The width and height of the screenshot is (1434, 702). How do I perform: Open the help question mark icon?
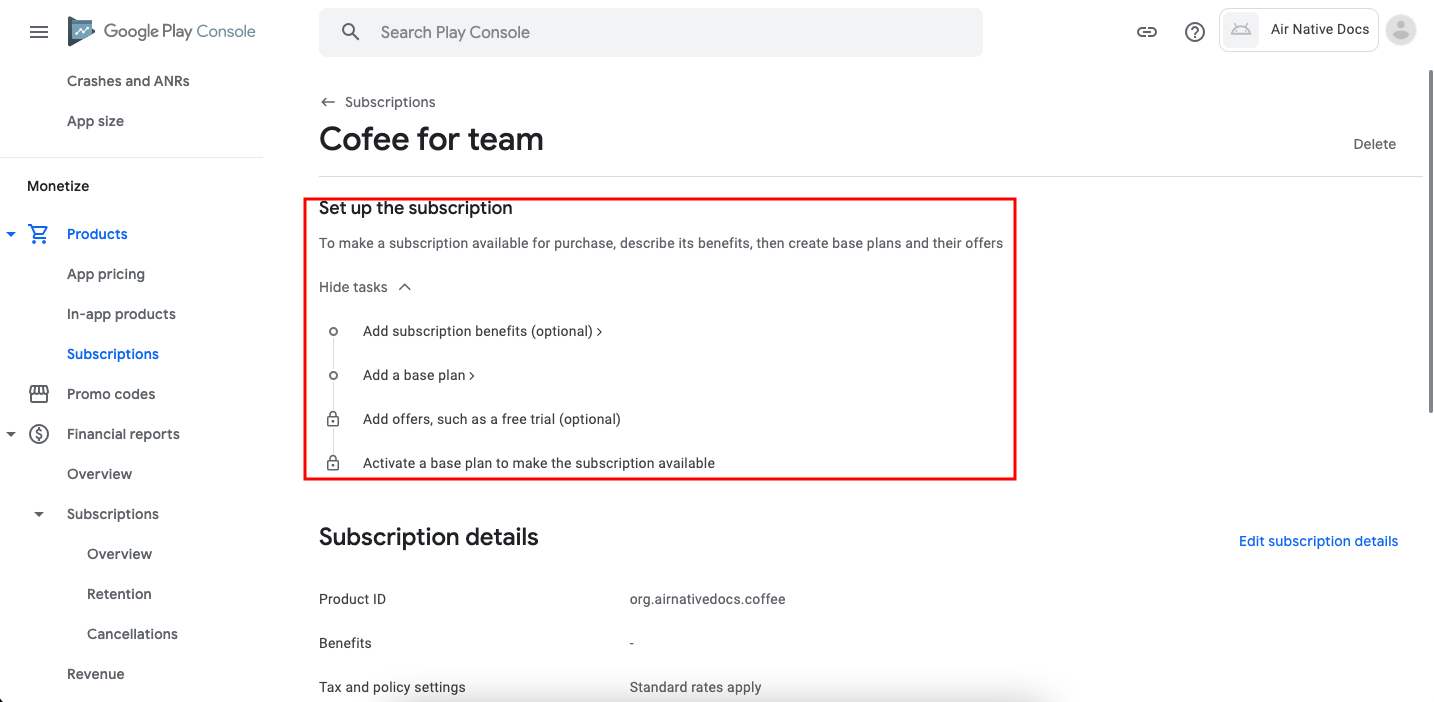pyautogui.click(x=1194, y=32)
